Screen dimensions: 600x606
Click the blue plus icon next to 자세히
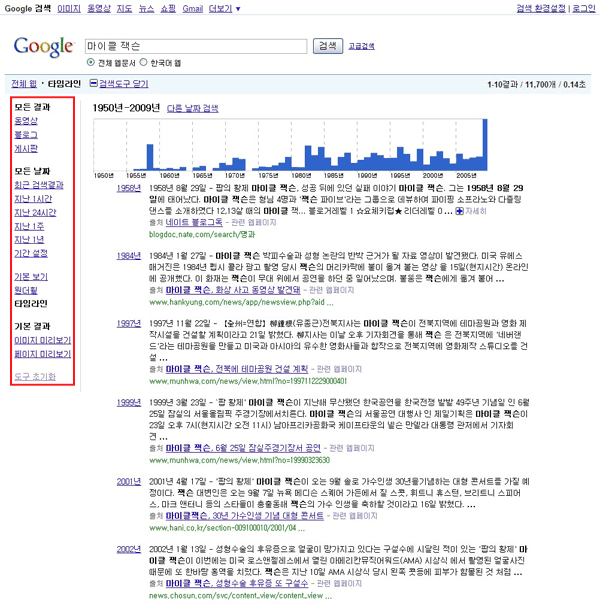[459, 211]
